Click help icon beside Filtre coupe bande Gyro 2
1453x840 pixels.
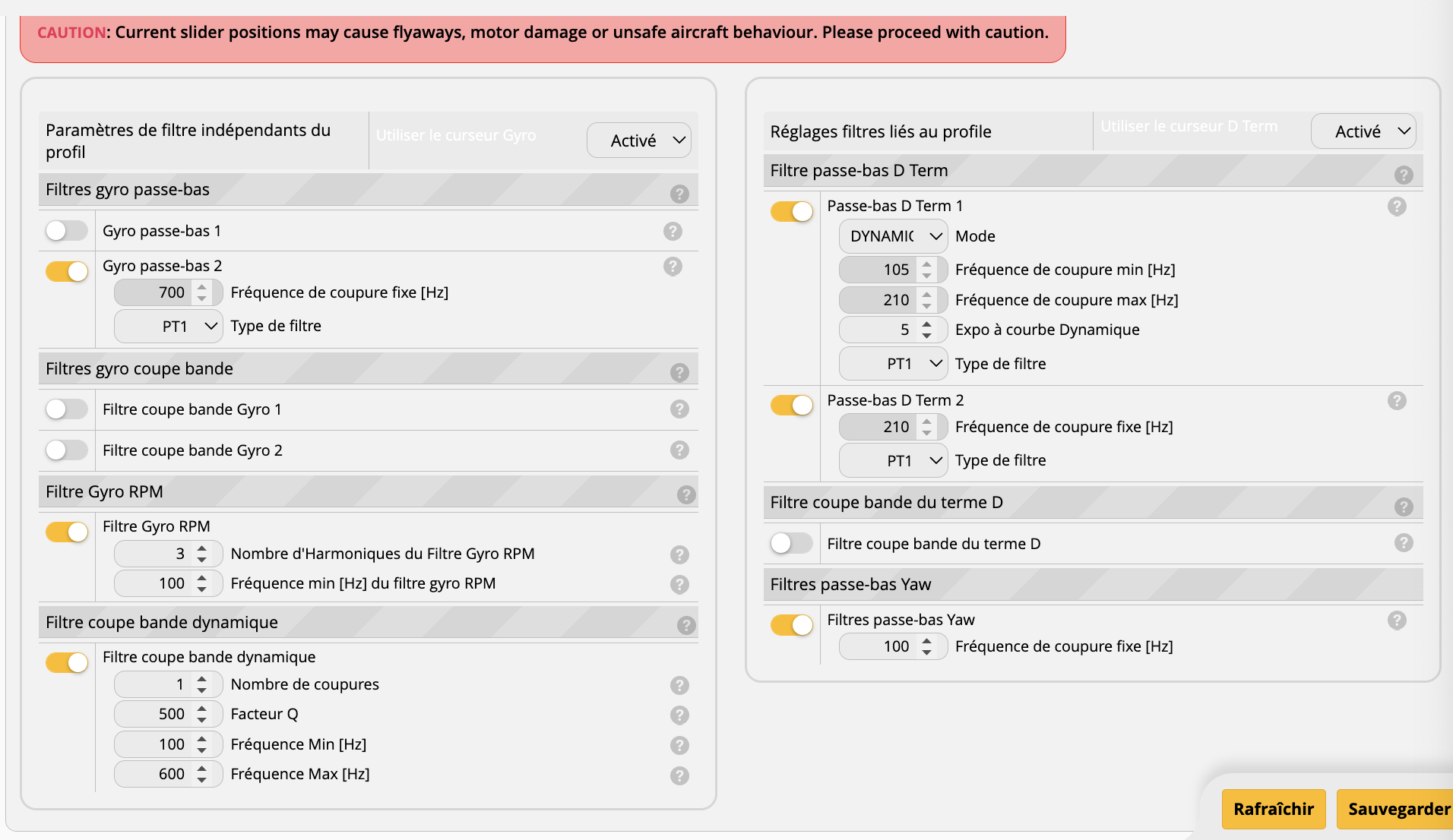pos(679,450)
